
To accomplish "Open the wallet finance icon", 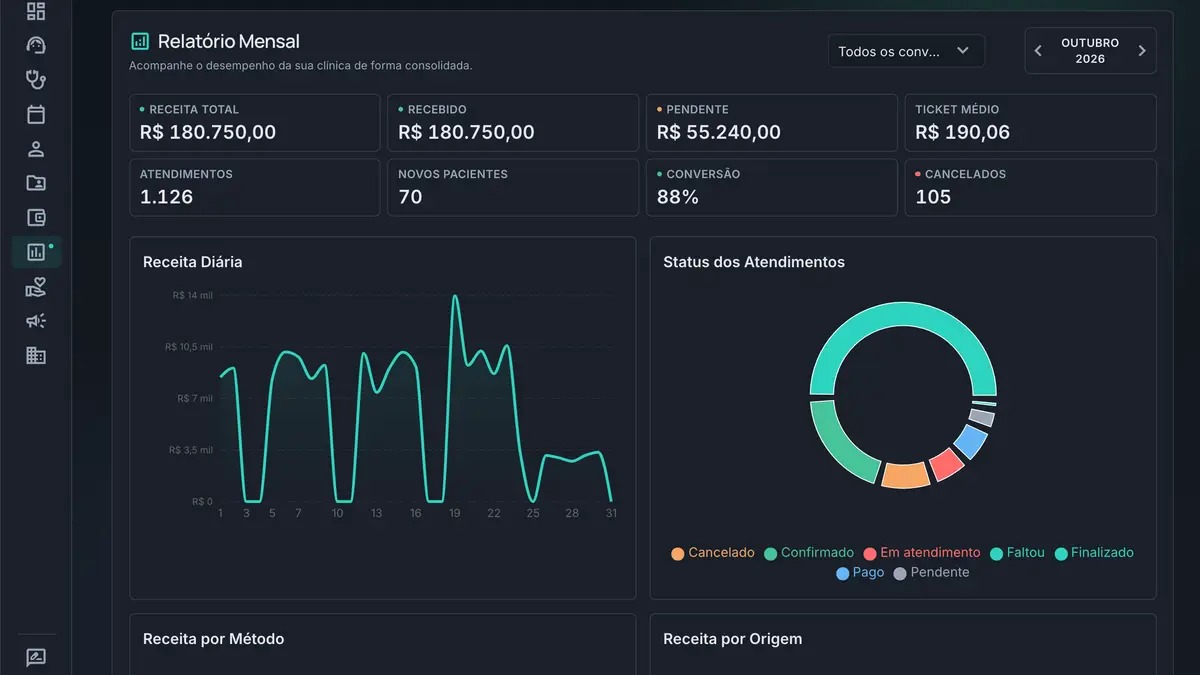I will pyautogui.click(x=36, y=218).
